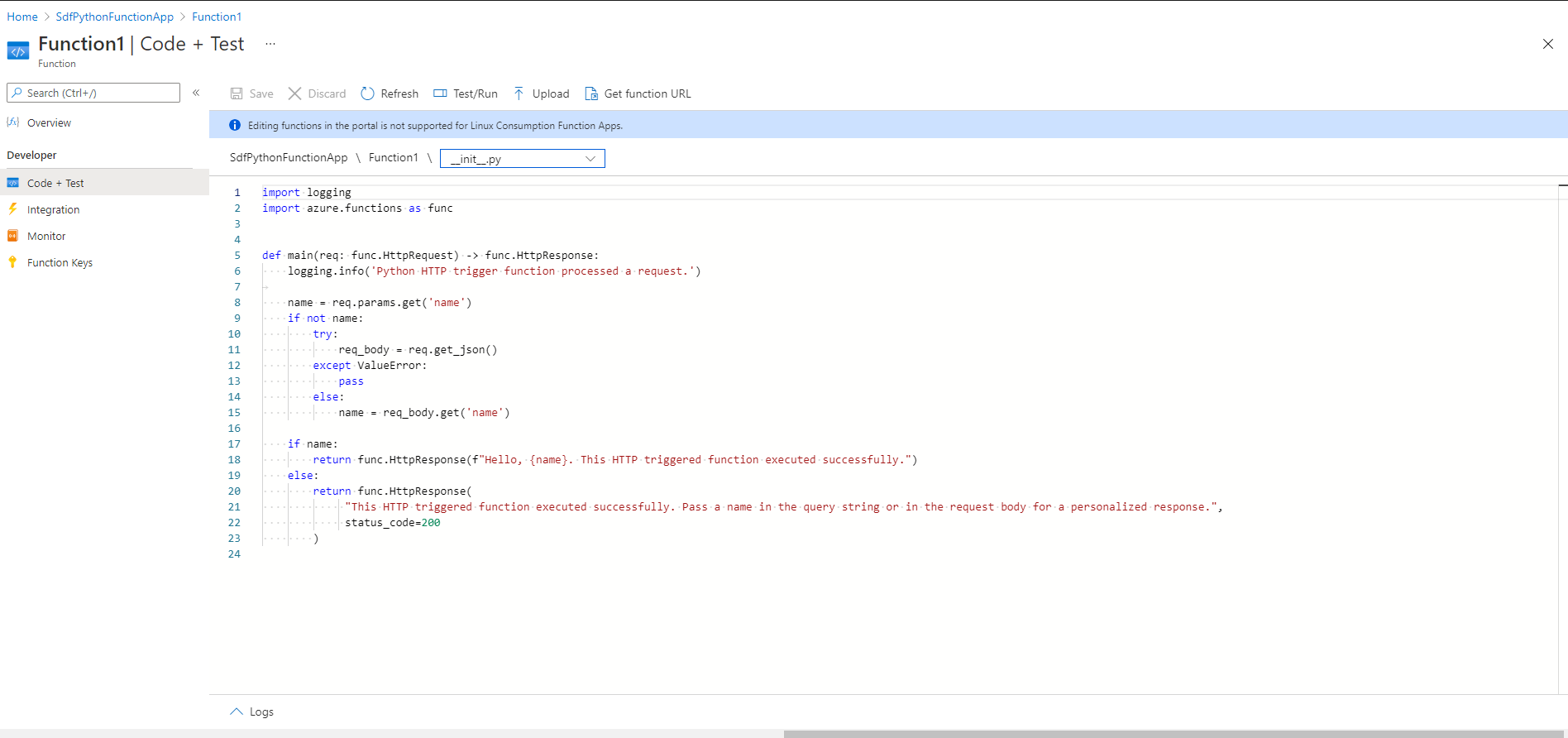The height and width of the screenshot is (738, 1568).
Task: Go to Home breadcrumb link
Action: (22, 17)
